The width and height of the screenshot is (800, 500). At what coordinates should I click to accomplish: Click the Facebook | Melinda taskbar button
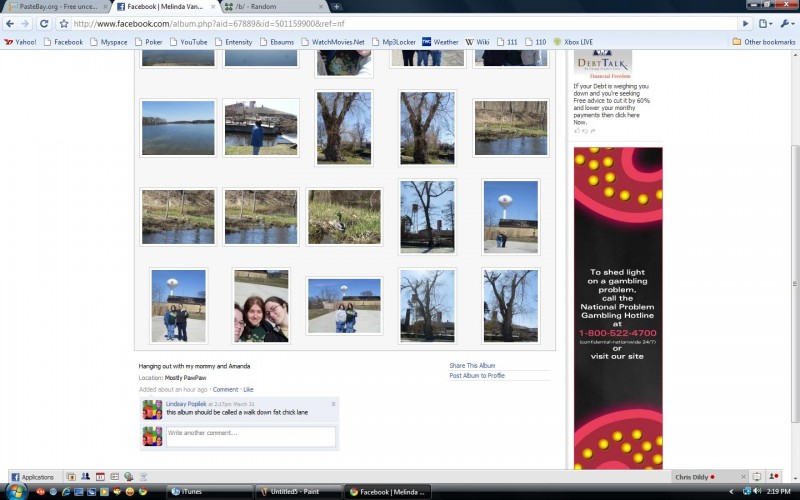tap(387, 492)
